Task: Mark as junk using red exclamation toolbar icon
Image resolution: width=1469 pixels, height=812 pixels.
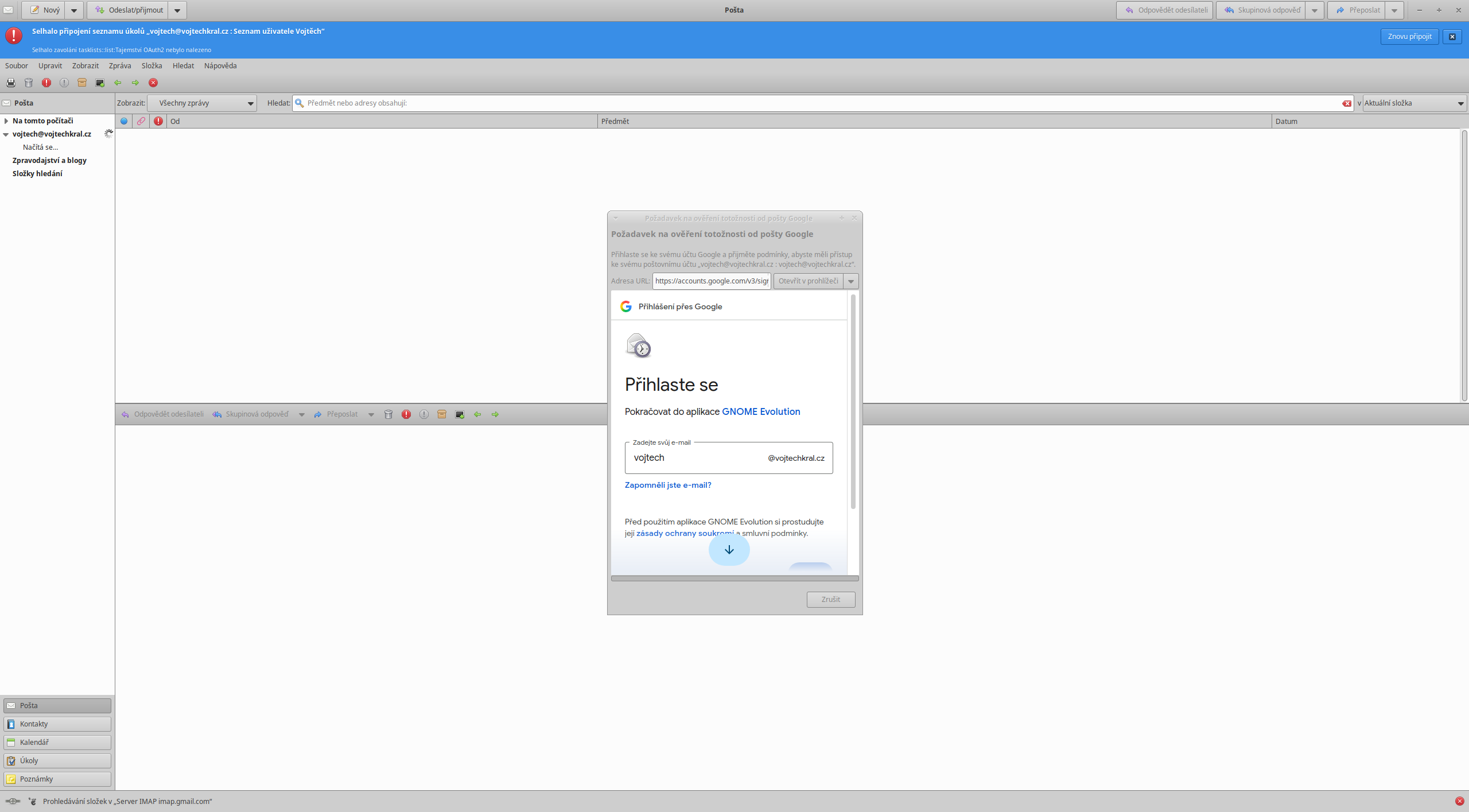Action: point(46,83)
